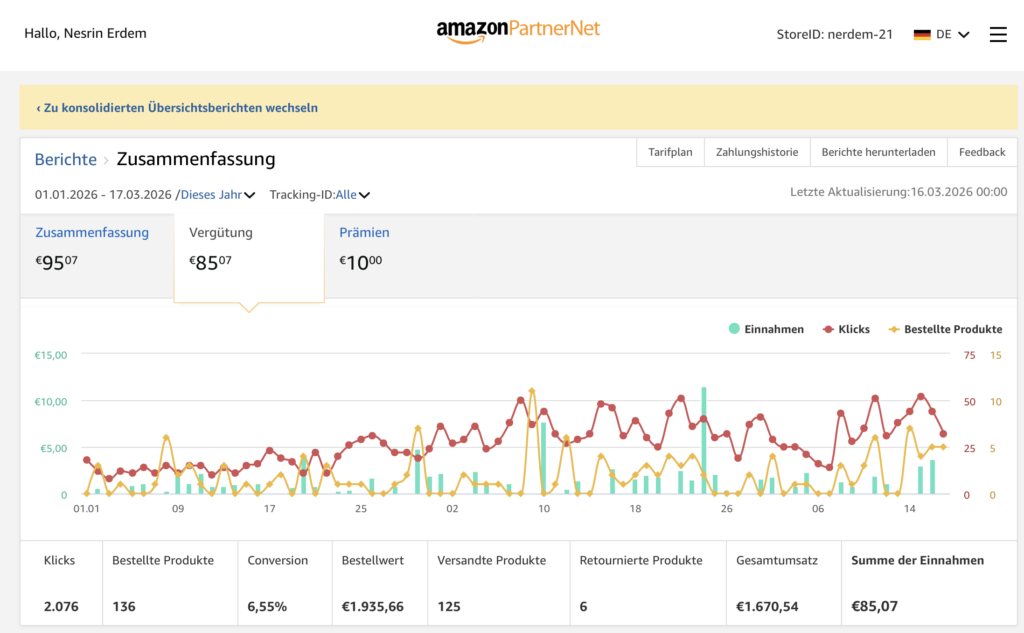Go to consolidated overview reports link
The height and width of the screenshot is (633, 1024).
[177, 107]
